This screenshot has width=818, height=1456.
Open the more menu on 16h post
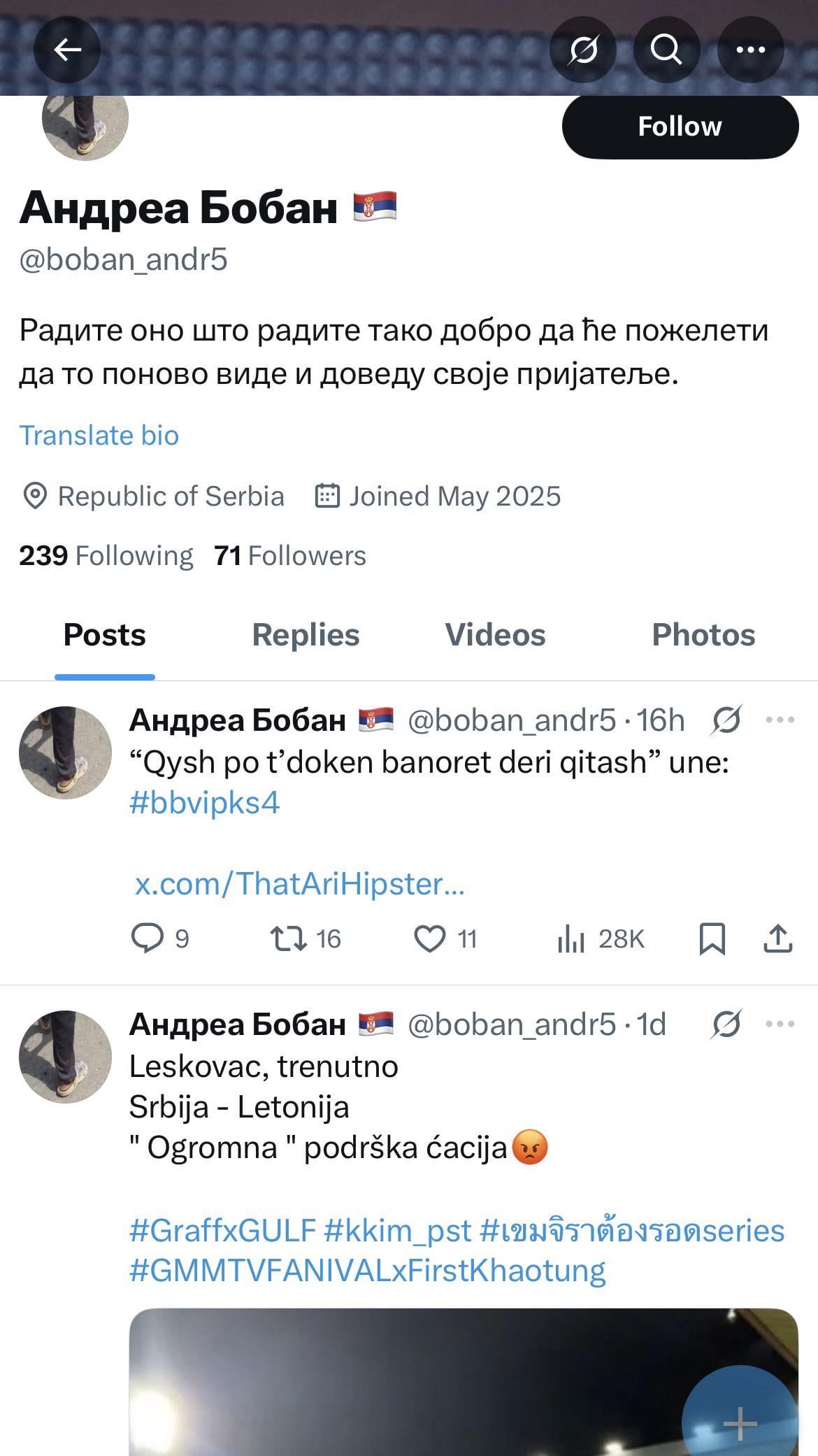780,720
